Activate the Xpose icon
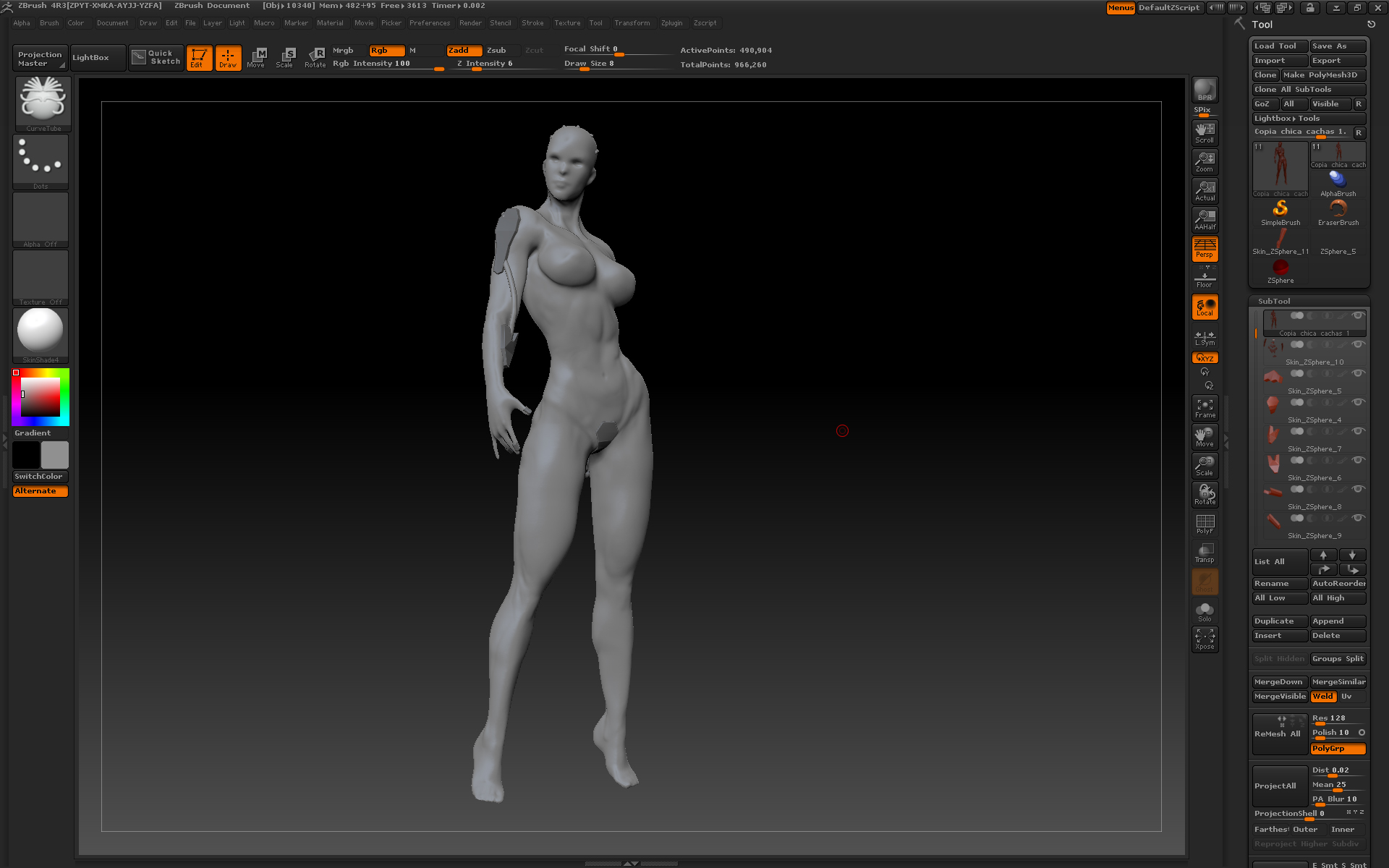 (1205, 639)
